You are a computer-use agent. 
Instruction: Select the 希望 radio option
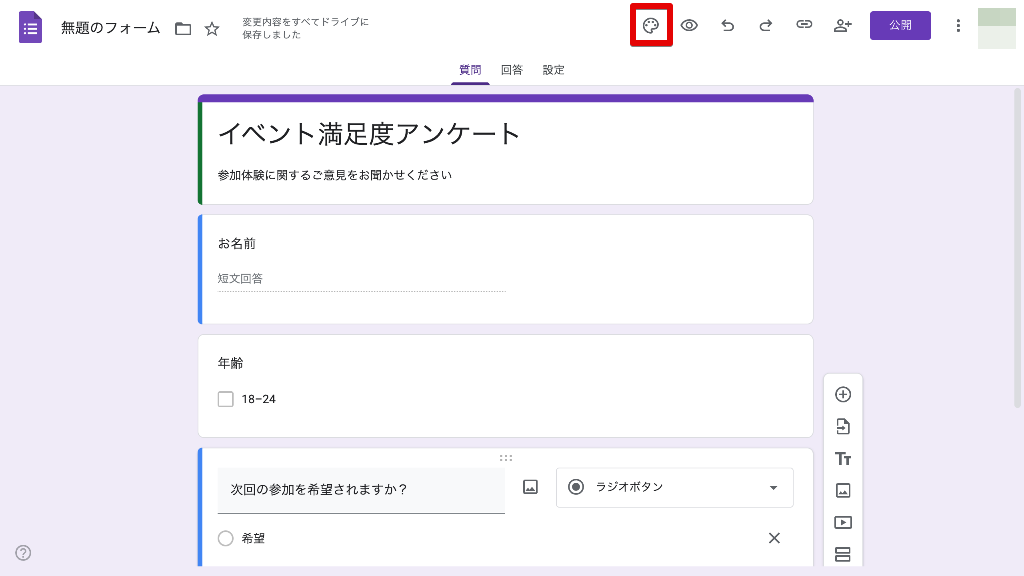pyautogui.click(x=226, y=538)
